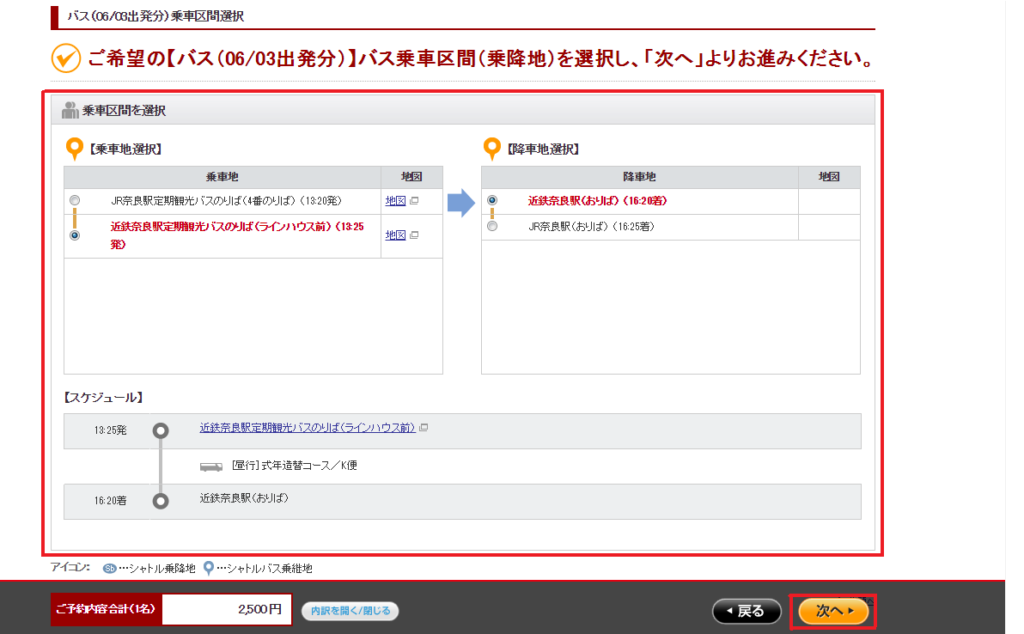Open 地図 link for 近鉄奈良駅 boarding point

[395, 235]
